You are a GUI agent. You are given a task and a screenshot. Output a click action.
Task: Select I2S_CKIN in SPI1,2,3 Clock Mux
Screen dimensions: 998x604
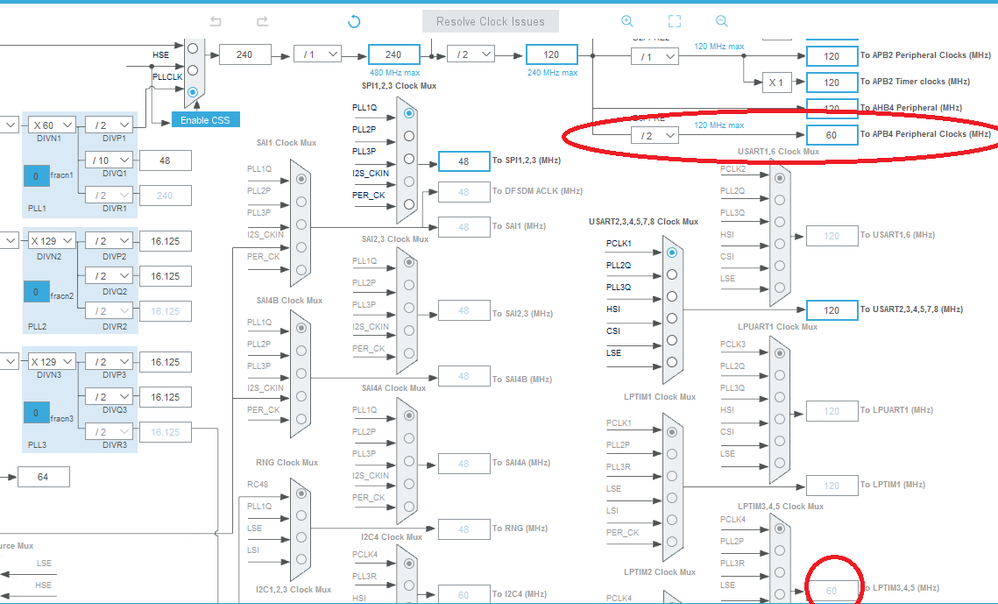tap(409, 181)
